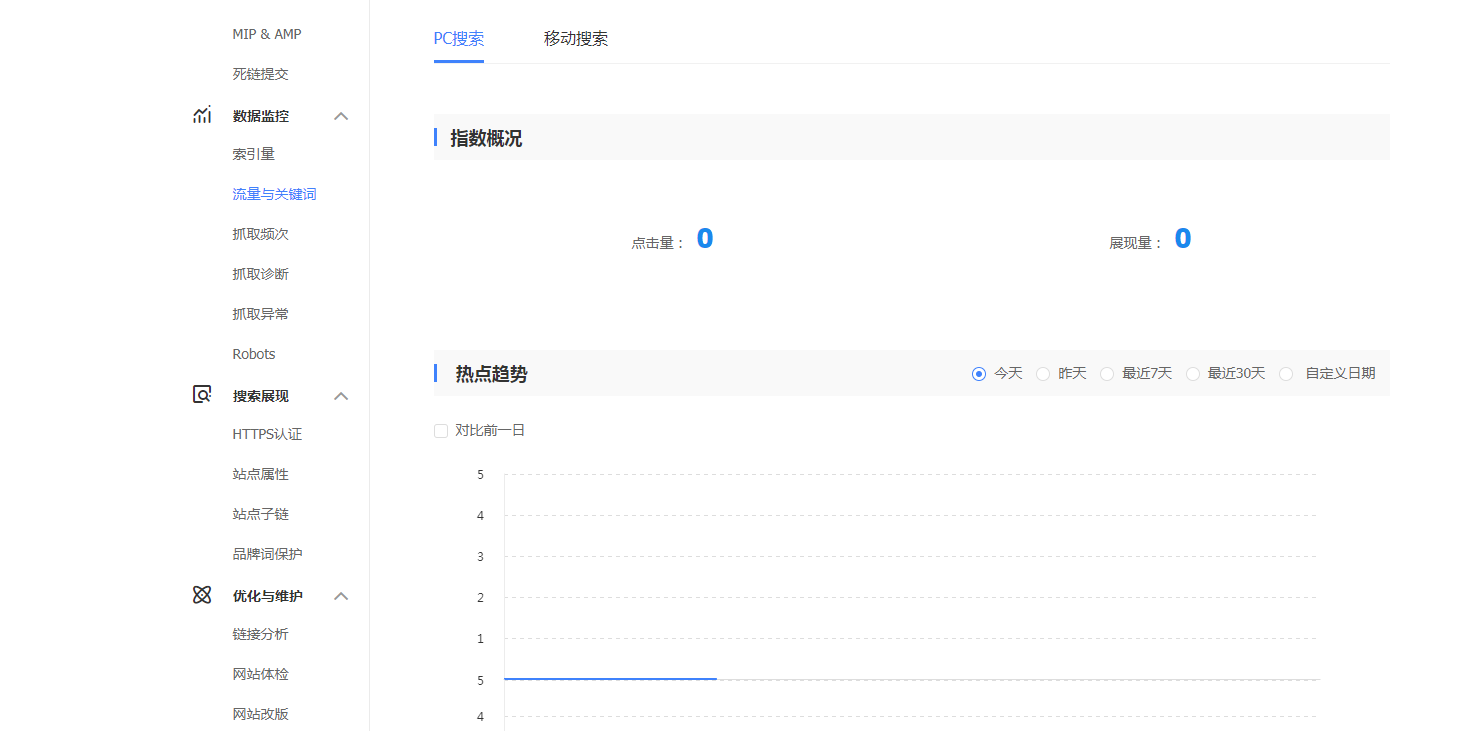Click the 数据监控 chart icon in sidebar
Screen dimensions: 1457x731
(202, 115)
